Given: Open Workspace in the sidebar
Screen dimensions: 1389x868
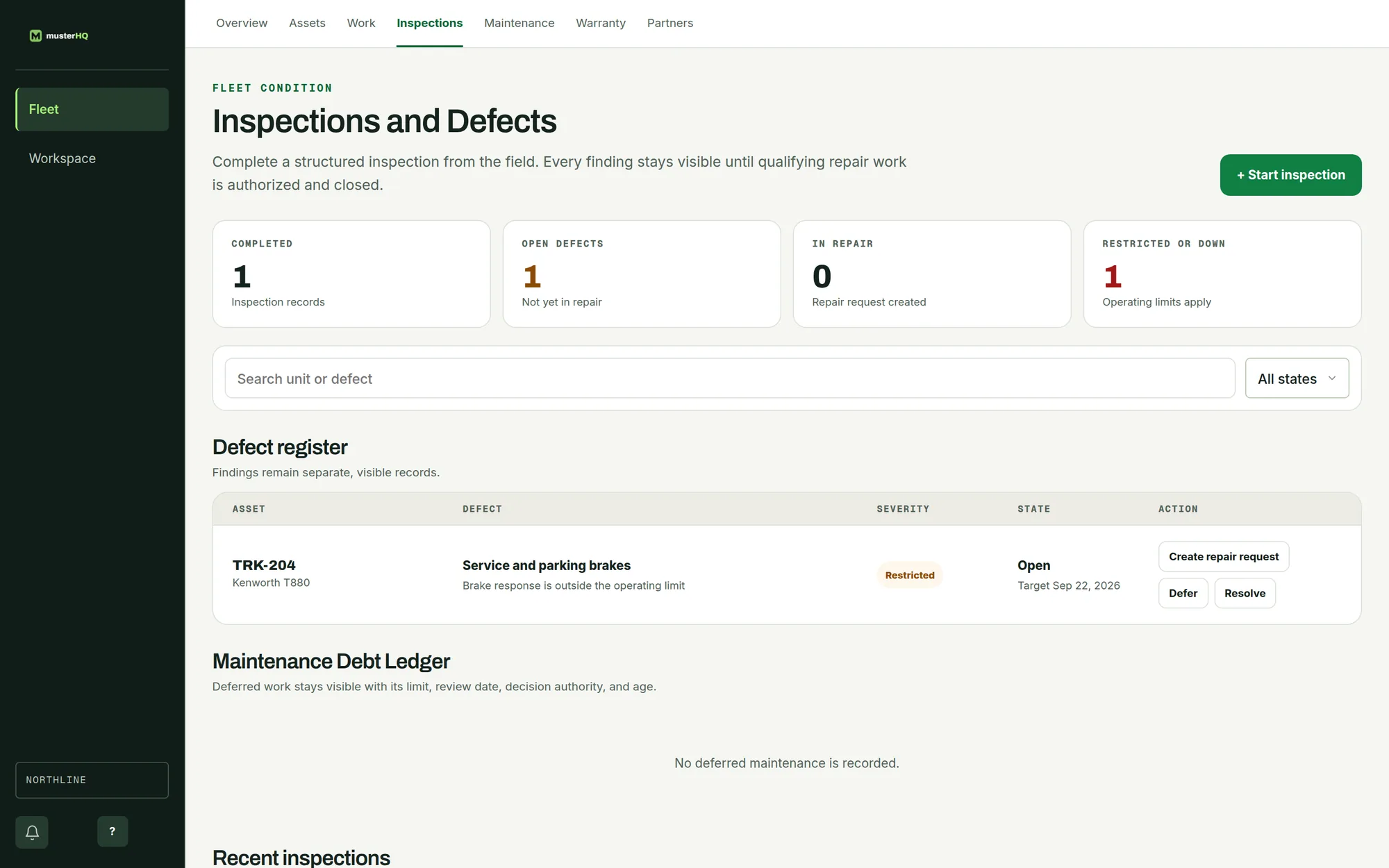Looking at the screenshot, I should point(92,158).
